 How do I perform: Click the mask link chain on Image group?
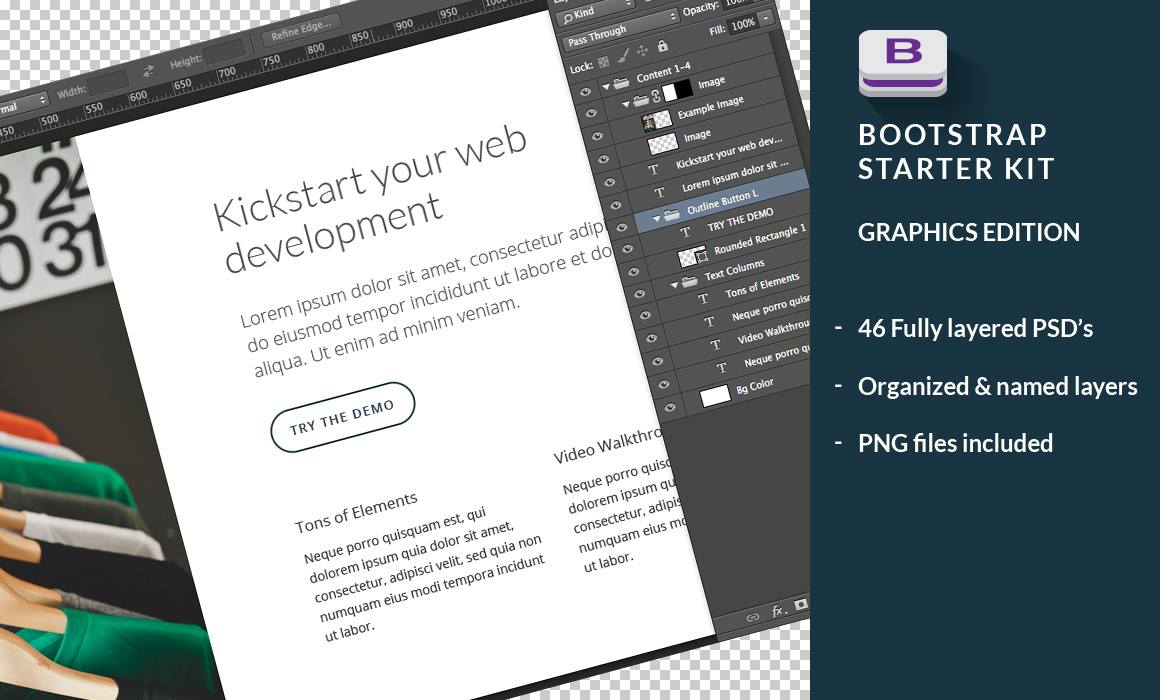tap(655, 96)
